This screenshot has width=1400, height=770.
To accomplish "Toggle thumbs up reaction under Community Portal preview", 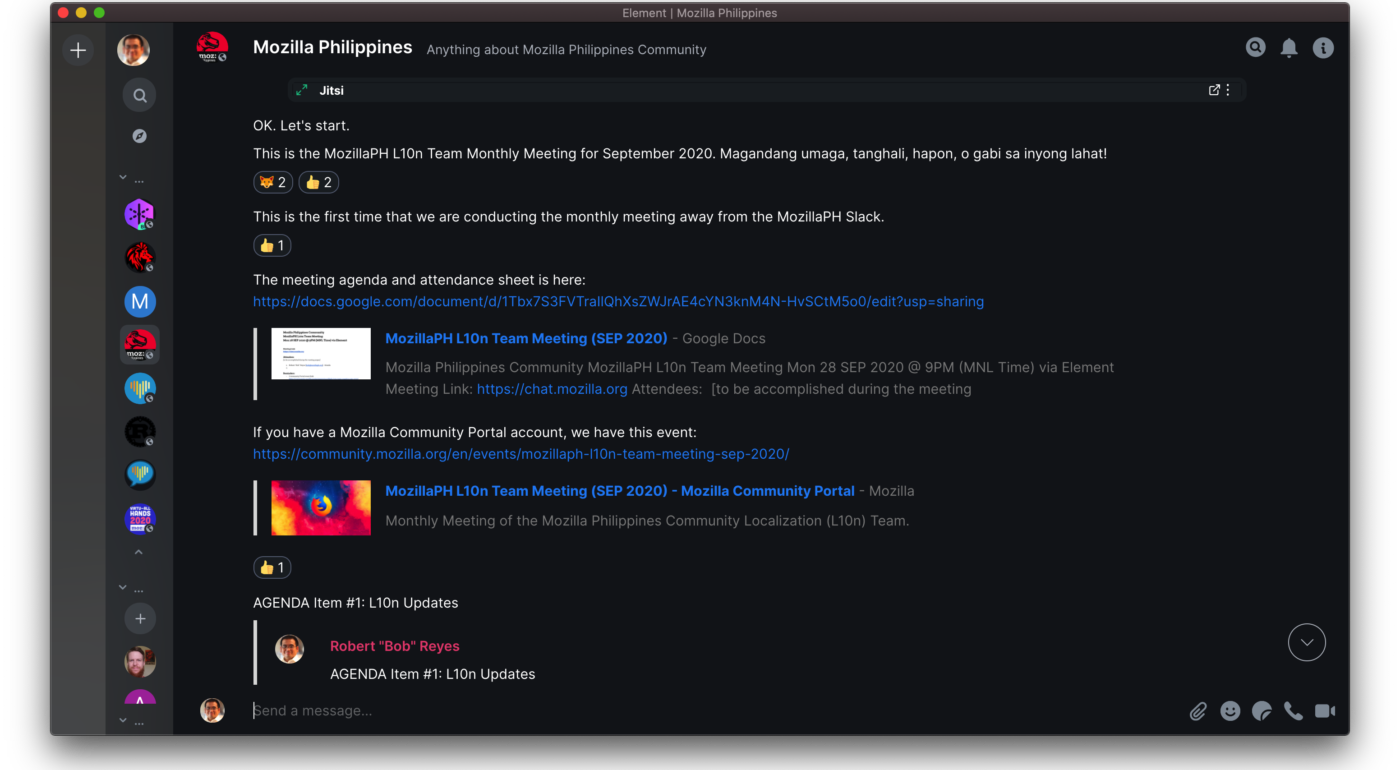I will pyautogui.click(x=272, y=567).
